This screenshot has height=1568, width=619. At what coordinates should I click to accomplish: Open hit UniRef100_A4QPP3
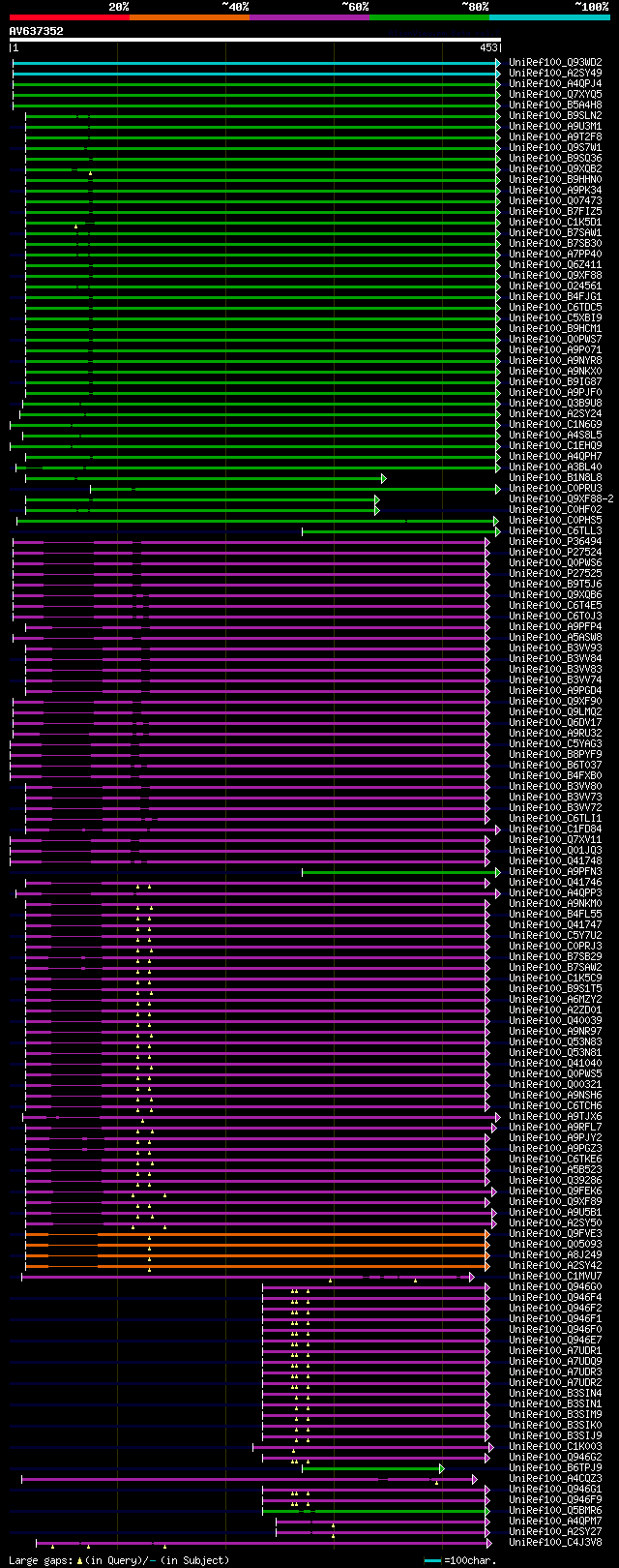pyautogui.click(x=555, y=893)
